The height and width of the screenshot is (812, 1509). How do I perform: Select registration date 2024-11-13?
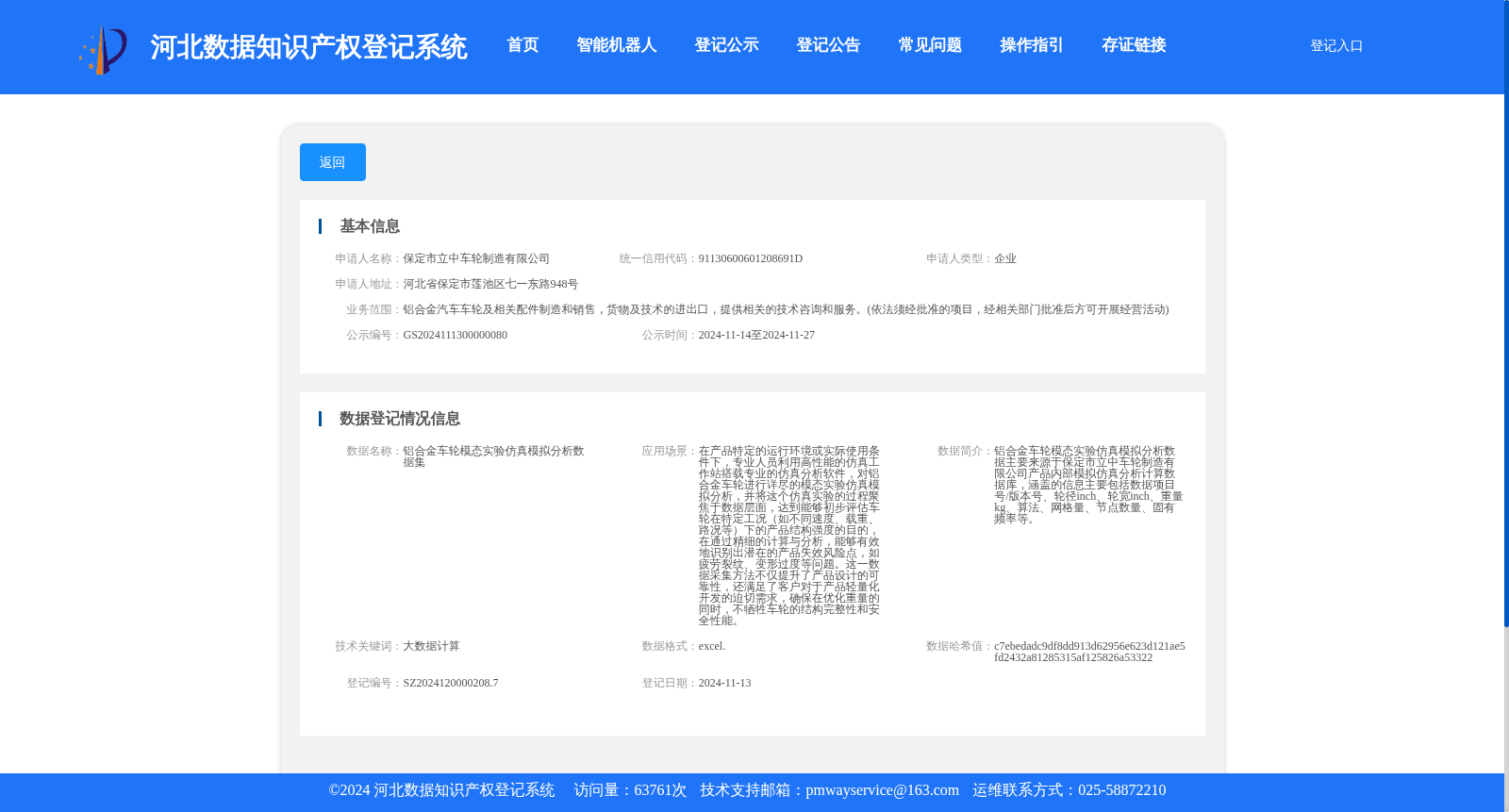point(724,683)
